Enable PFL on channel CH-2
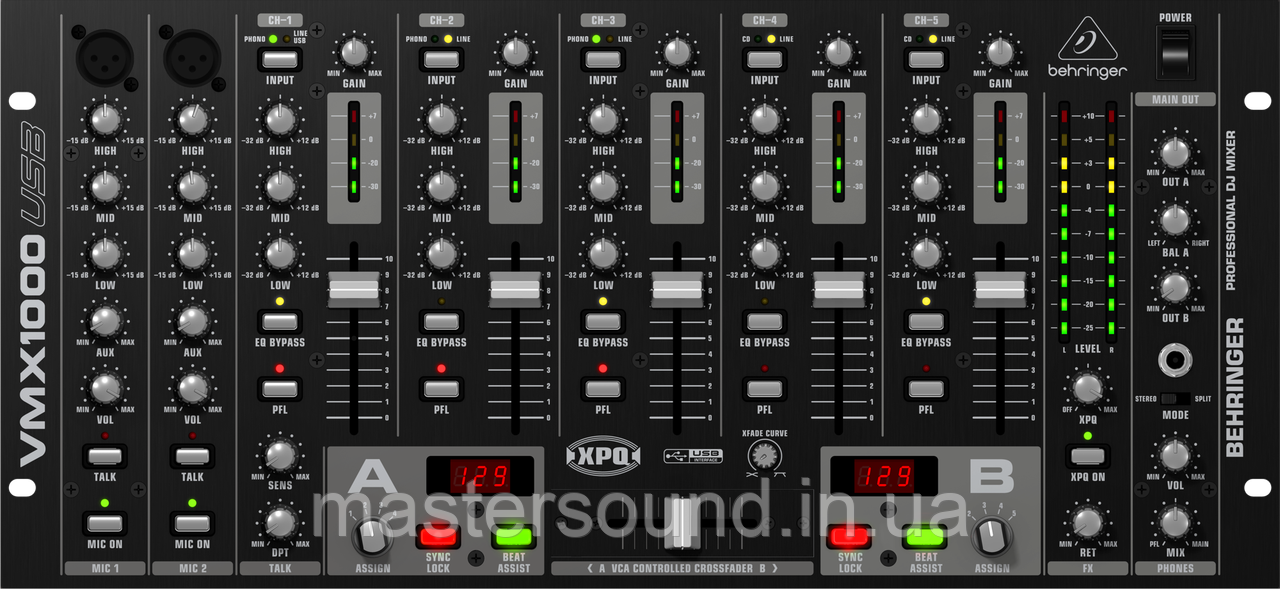This screenshot has width=1280, height=589. pos(441,389)
